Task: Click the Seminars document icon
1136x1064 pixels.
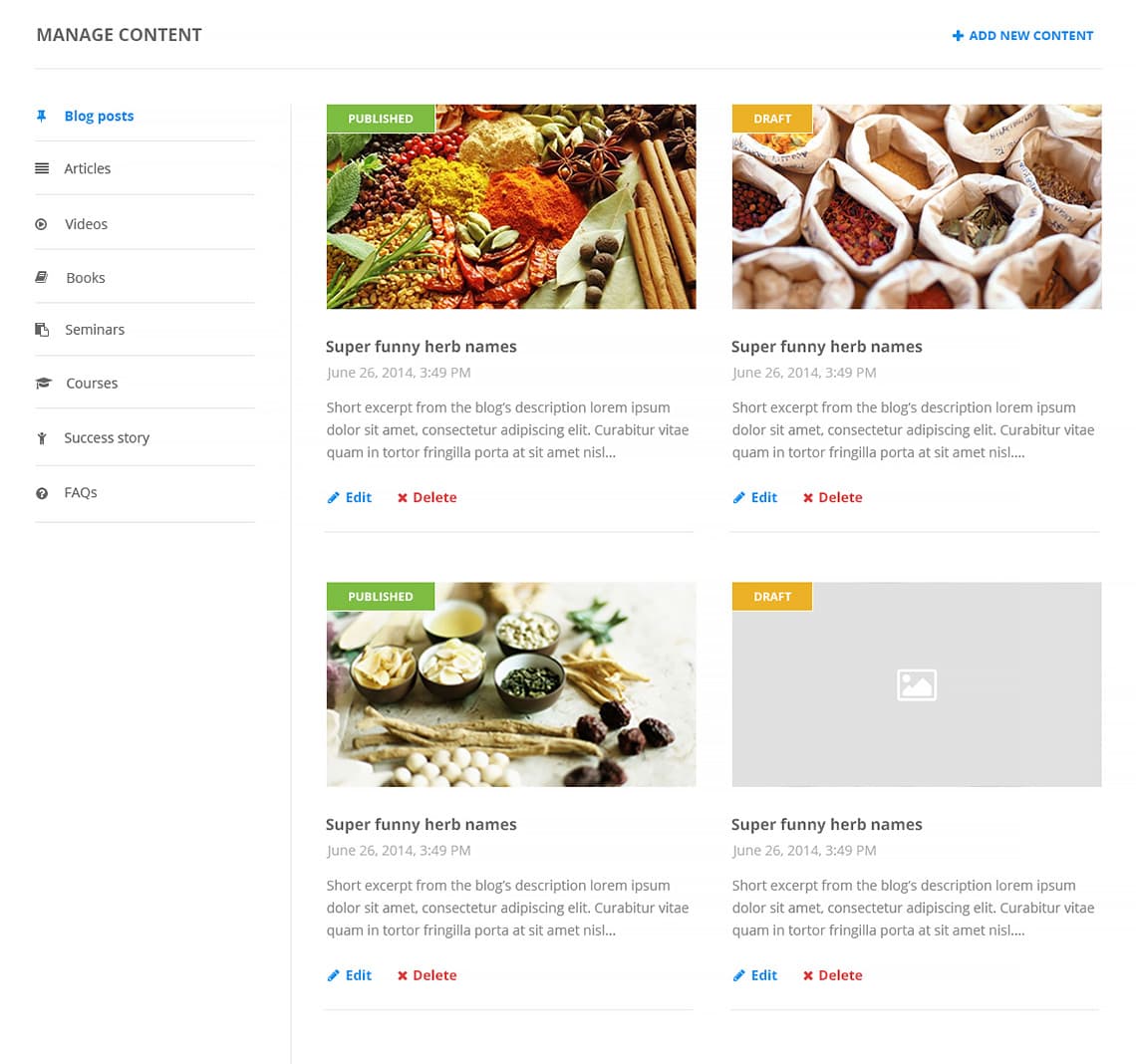Action: [42, 329]
